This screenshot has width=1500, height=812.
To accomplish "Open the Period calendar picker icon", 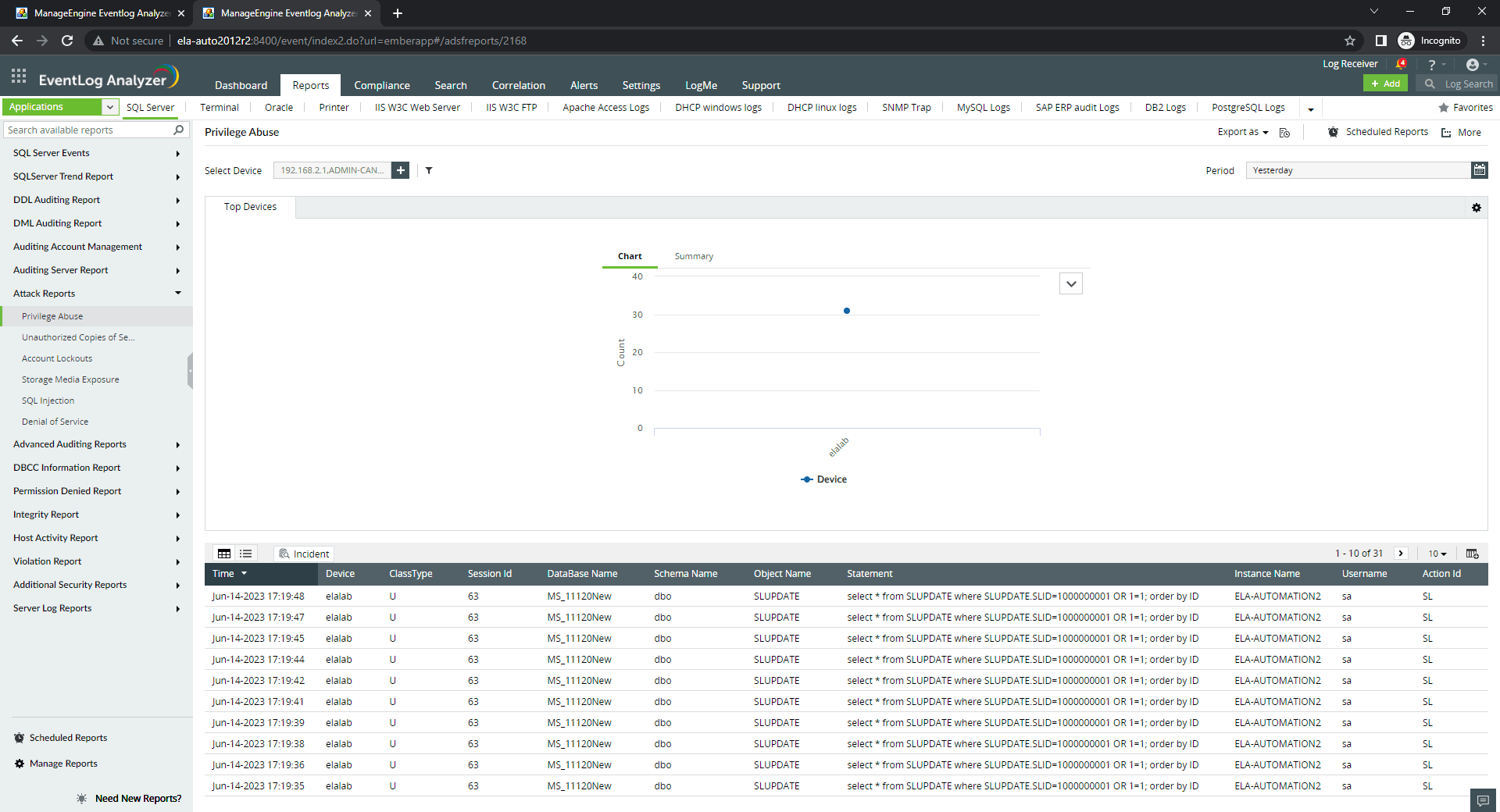I will (1479, 170).
